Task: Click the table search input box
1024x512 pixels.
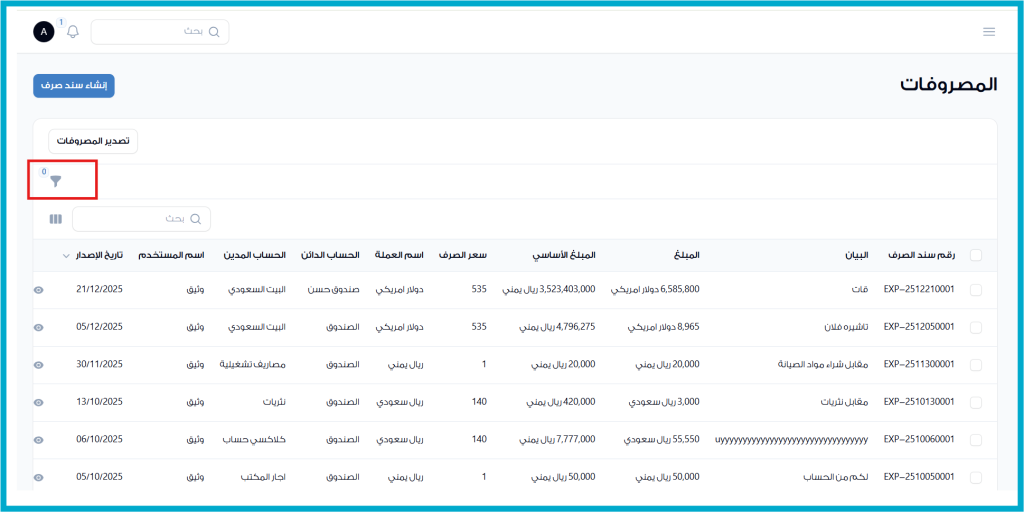Action: (x=141, y=218)
